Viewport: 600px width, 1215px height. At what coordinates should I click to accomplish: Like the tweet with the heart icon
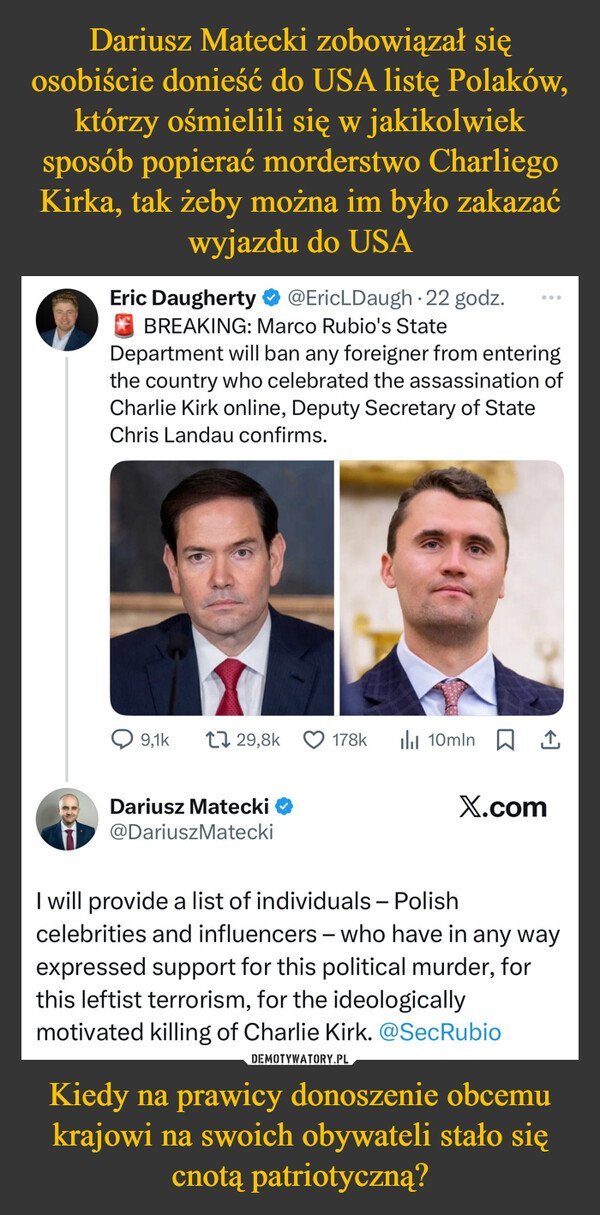pyautogui.click(x=313, y=740)
